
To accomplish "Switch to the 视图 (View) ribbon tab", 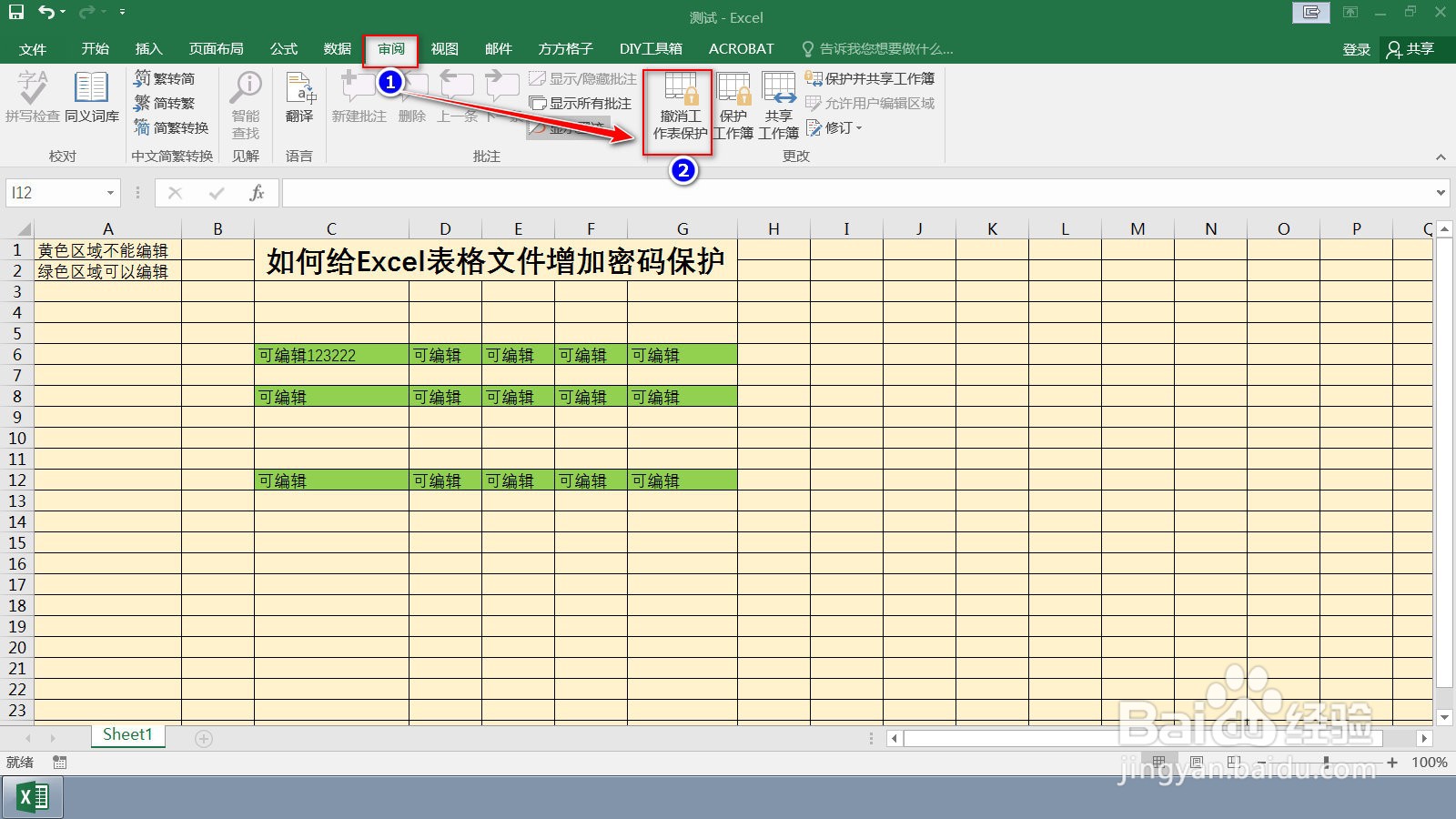I will (444, 48).
